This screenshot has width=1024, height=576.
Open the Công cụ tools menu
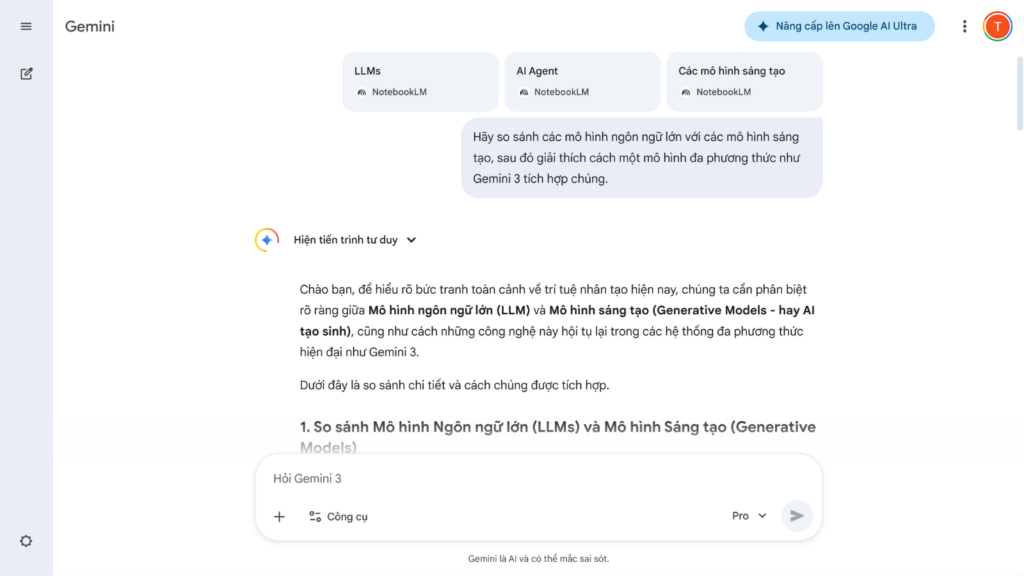point(338,516)
